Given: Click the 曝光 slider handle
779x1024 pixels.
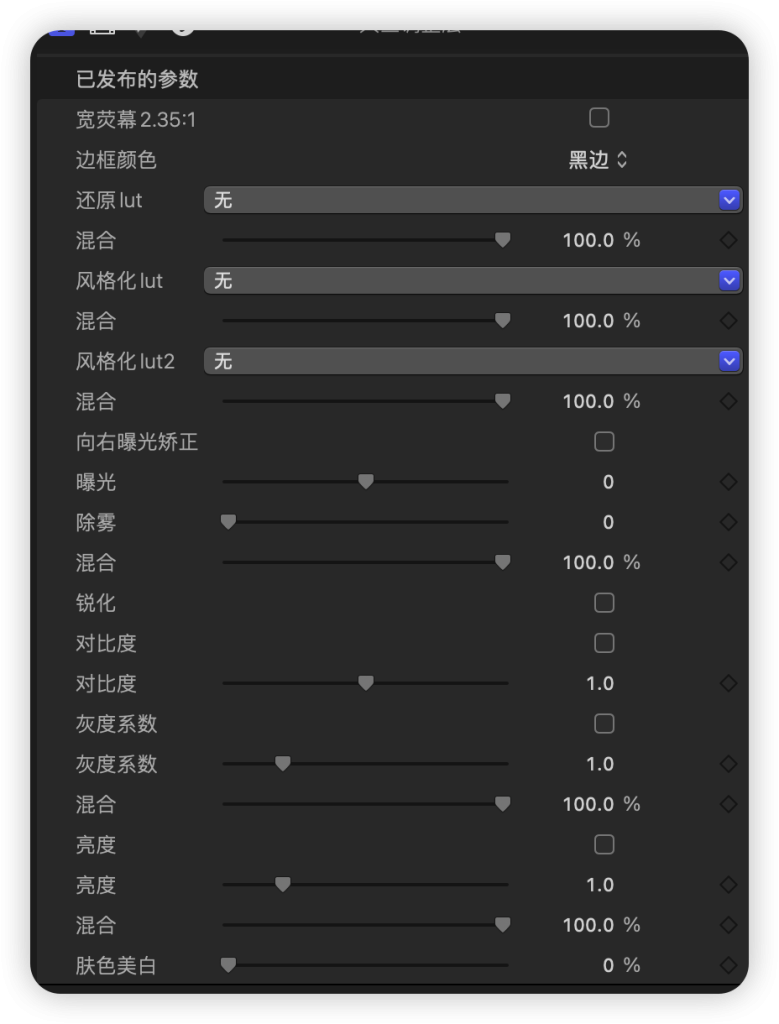Looking at the screenshot, I should tap(366, 482).
